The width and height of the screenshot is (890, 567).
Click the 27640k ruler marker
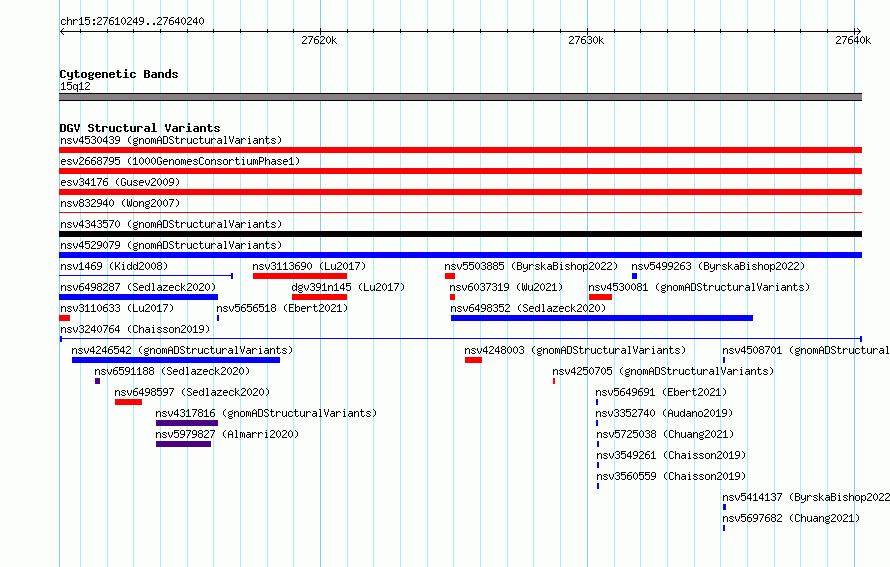point(853,40)
